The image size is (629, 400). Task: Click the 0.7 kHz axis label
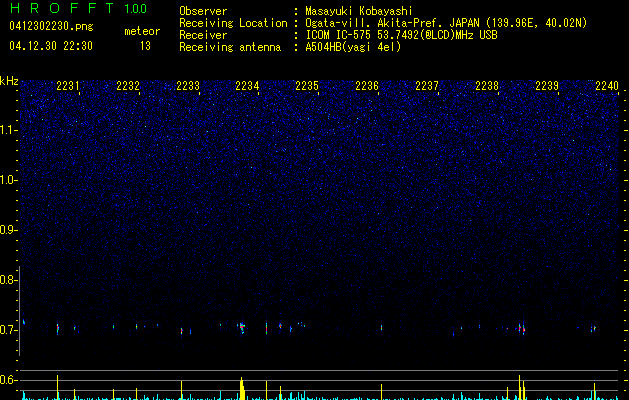9,330
